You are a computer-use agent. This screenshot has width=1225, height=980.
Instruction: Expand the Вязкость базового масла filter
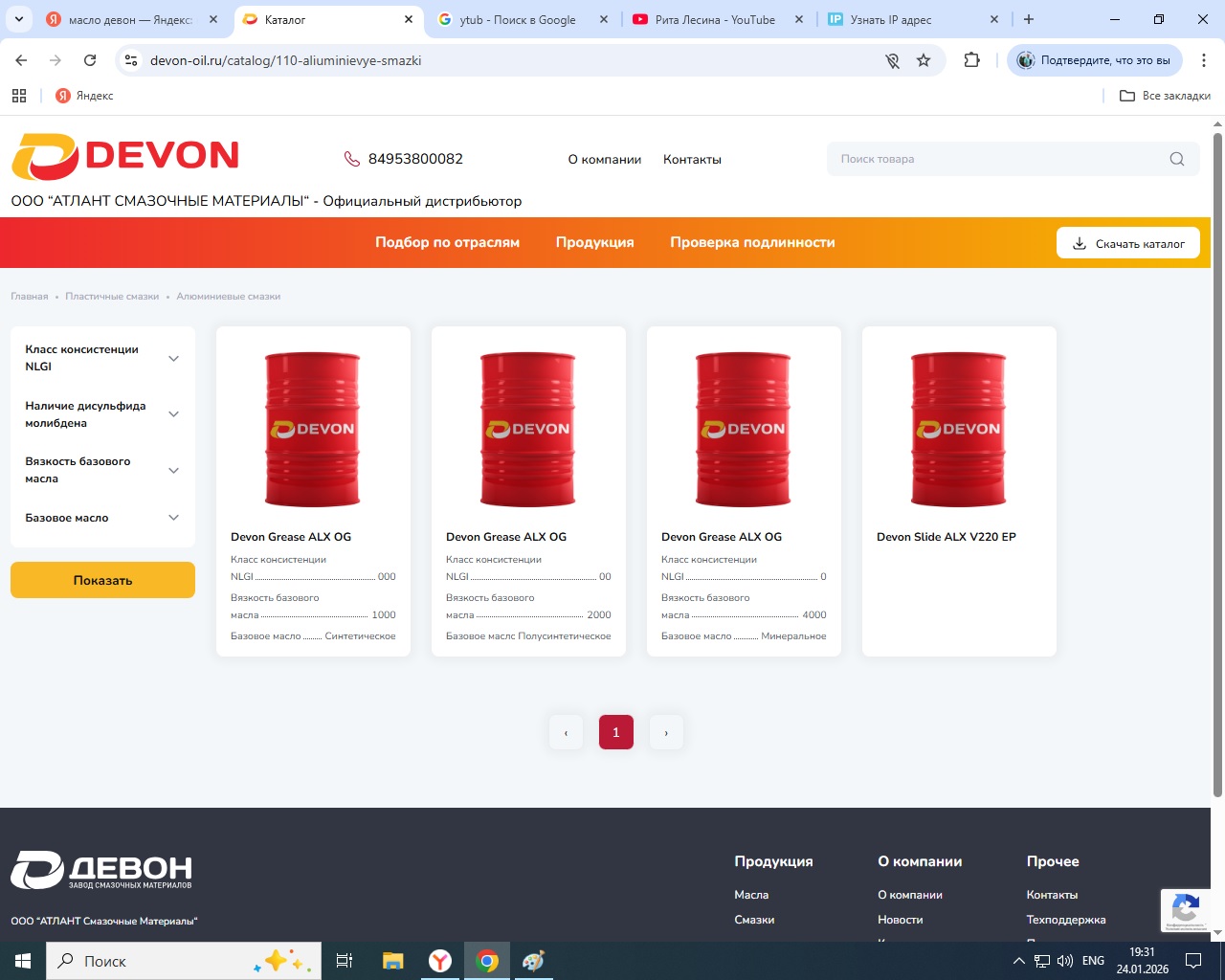[x=102, y=470]
